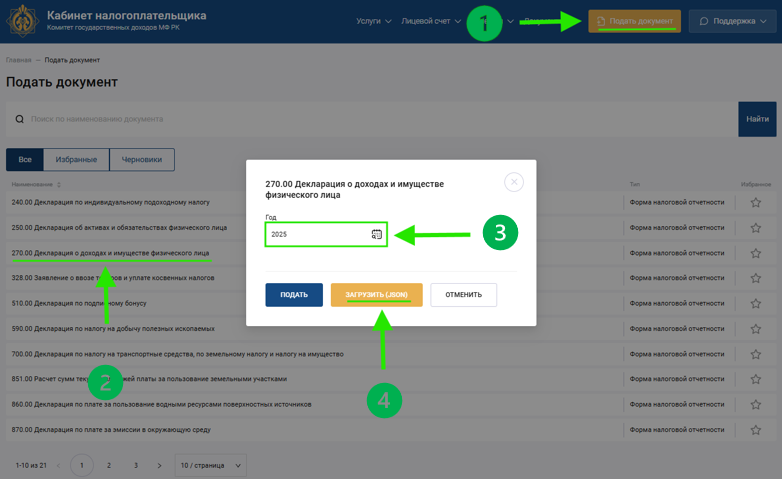The image size is (782, 479).
Task: Switch to the Черновики tab
Action: [142, 160]
